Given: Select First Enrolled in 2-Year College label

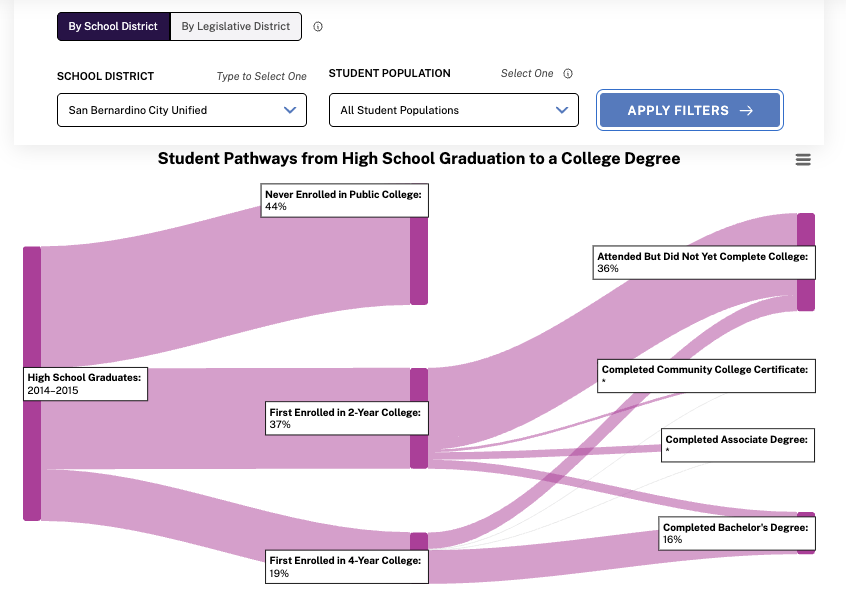Looking at the screenshot, I should coord(346,418).
